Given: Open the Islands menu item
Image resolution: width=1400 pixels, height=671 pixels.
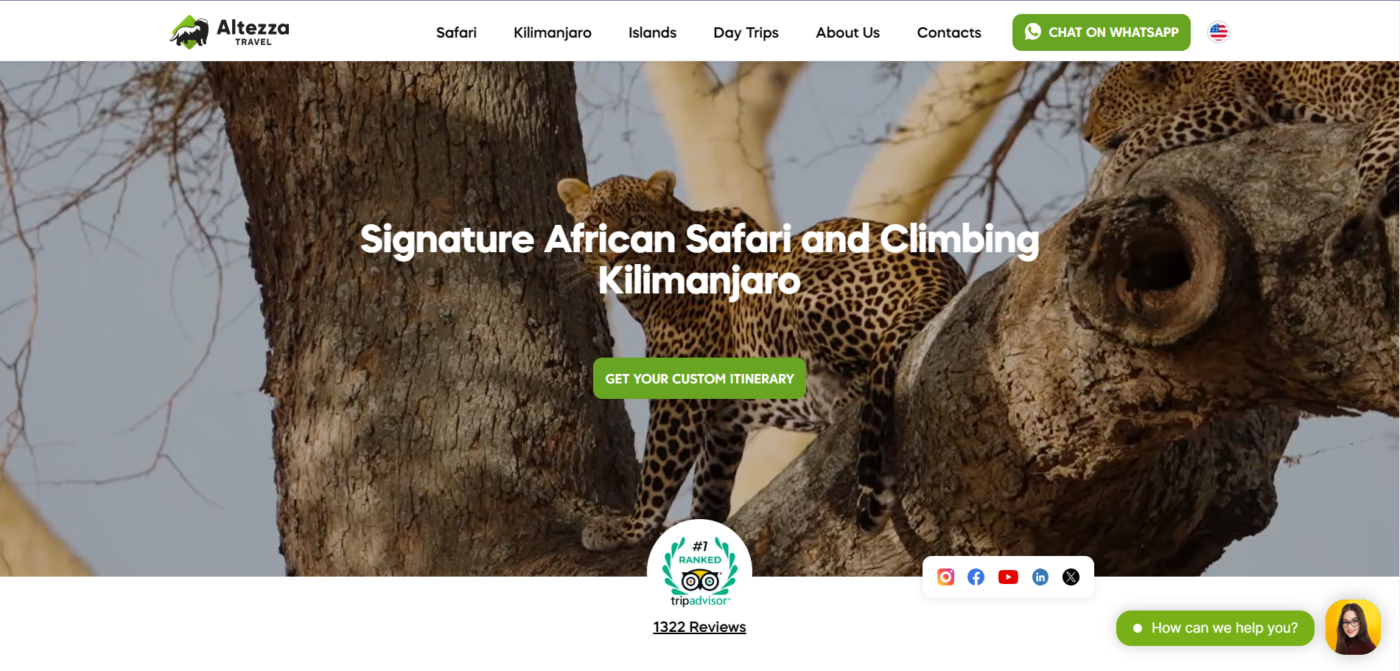Looking at the screenshot, I should coord(652,32).
